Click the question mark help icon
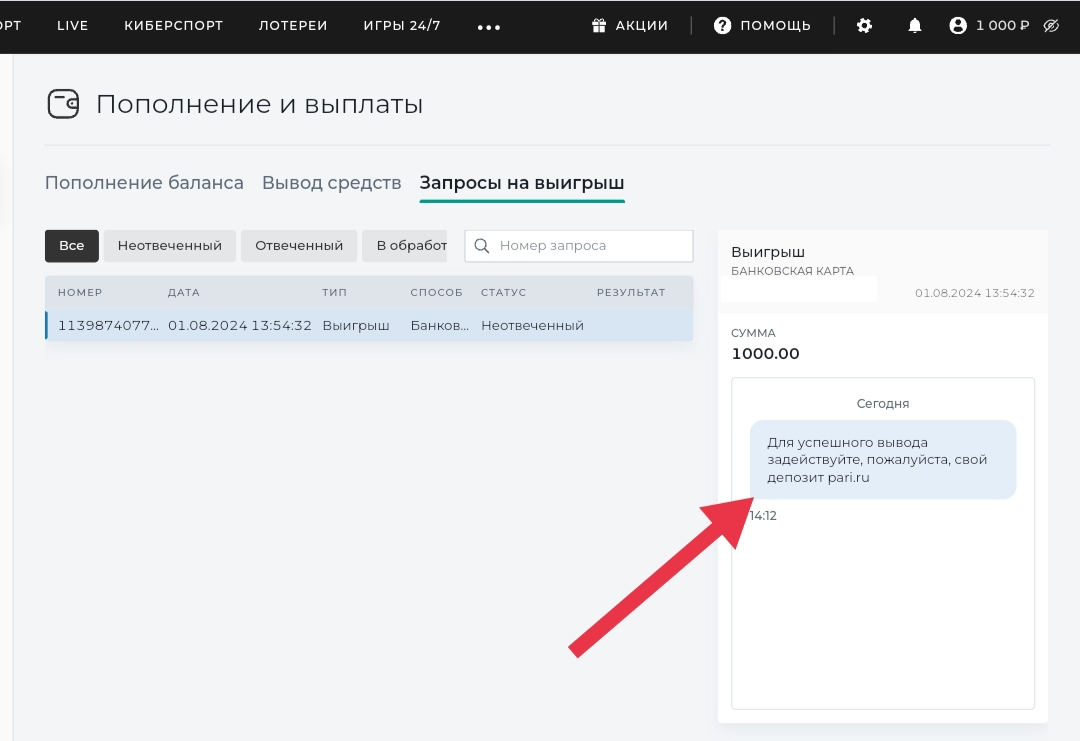 pos(722,26)
